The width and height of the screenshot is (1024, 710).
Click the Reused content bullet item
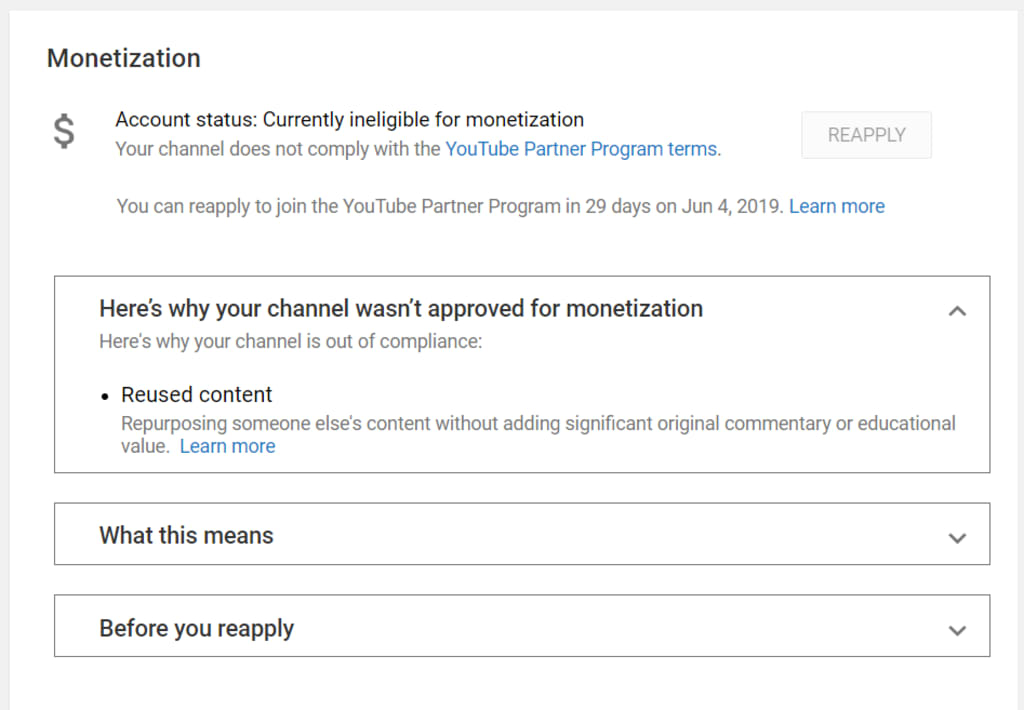[x=197, y=394]
